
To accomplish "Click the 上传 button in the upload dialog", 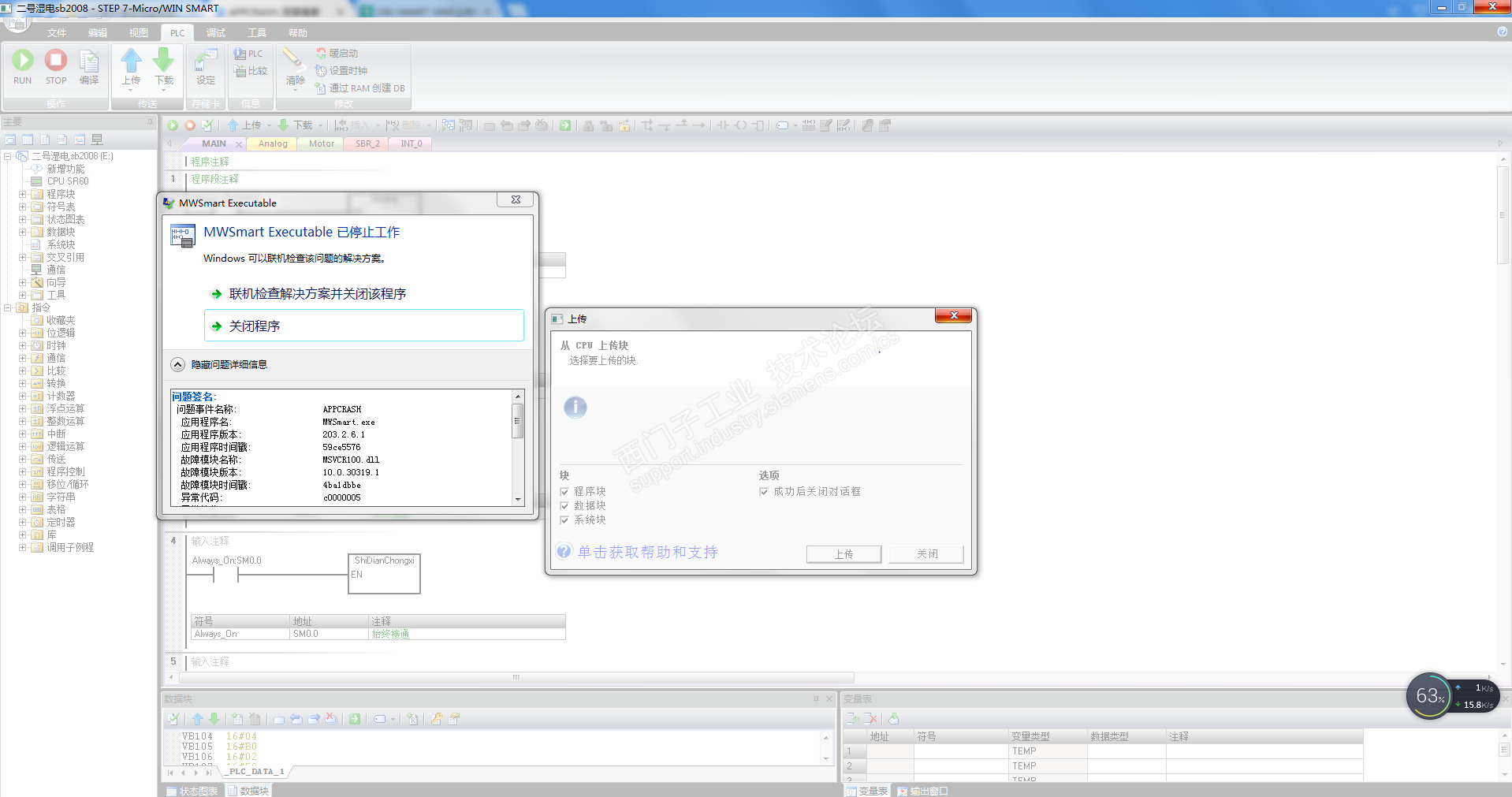I will [844, 554].
